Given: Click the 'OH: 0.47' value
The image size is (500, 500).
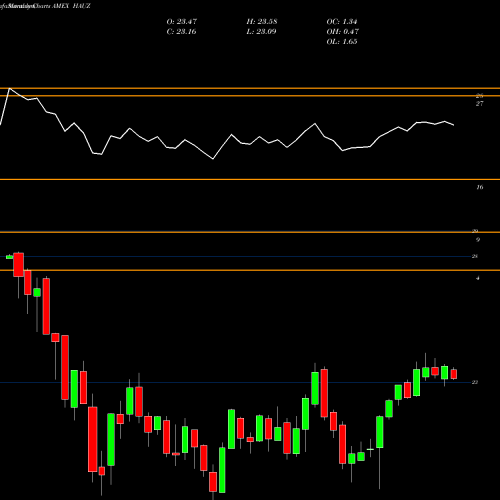Looking at the screenshot, I should [342, 32].
